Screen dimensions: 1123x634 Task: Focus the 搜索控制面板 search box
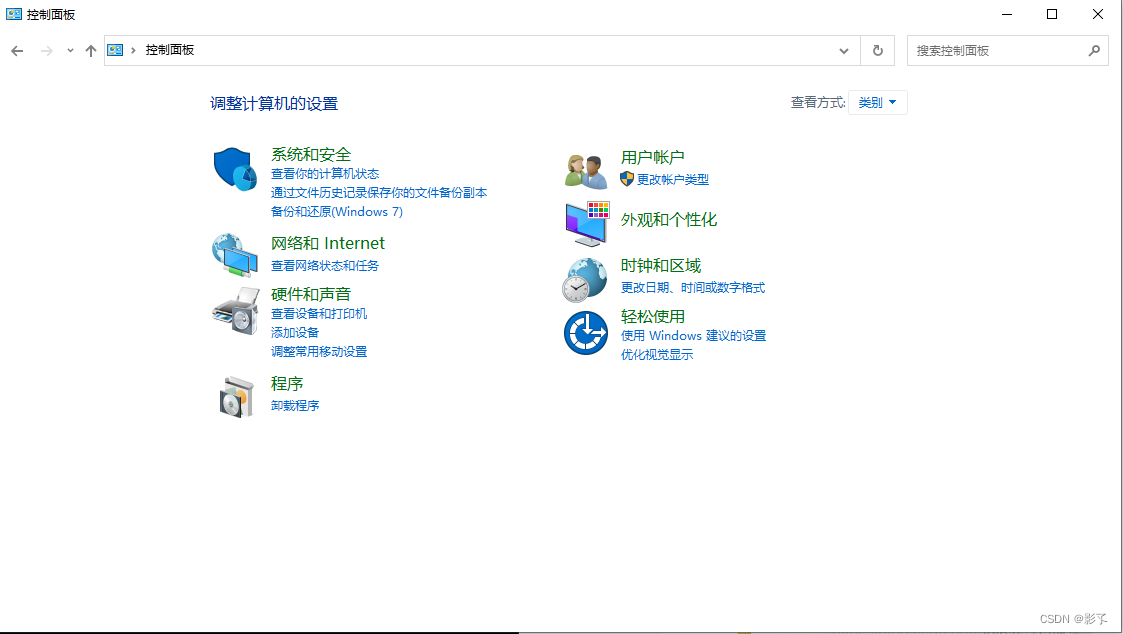(x=1008, y=51)
